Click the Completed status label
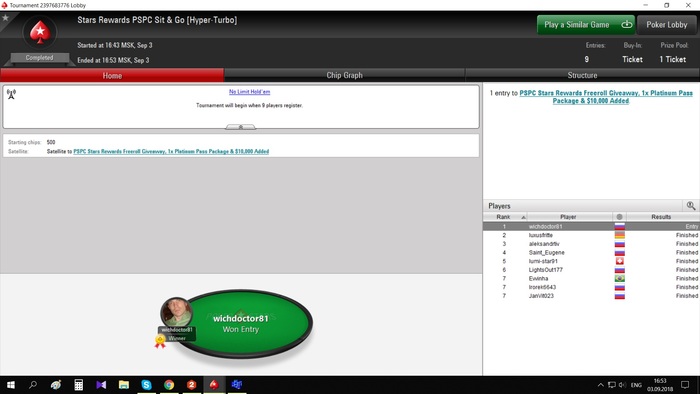 pos(39,58)
